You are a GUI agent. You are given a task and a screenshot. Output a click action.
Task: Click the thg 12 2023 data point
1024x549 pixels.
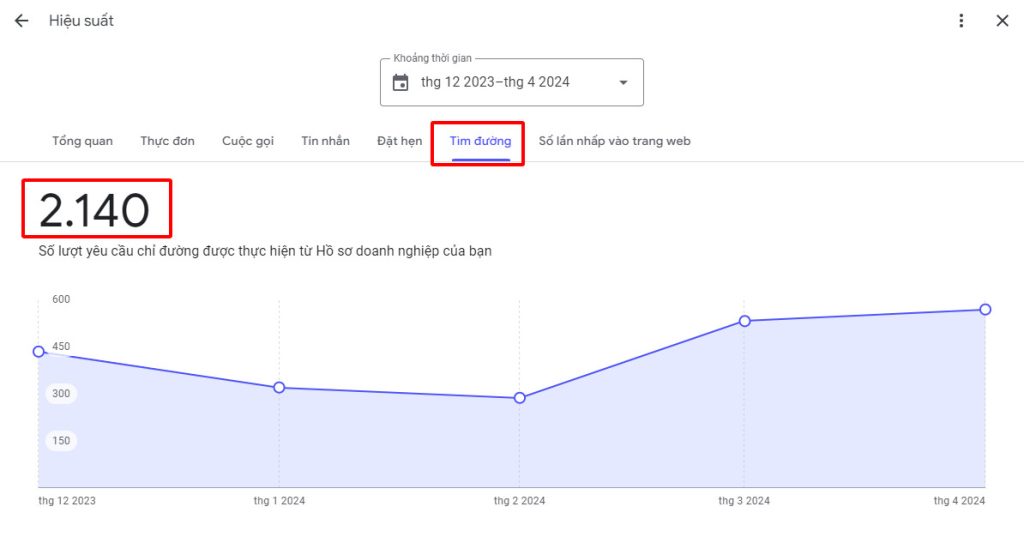coord(39,351)
